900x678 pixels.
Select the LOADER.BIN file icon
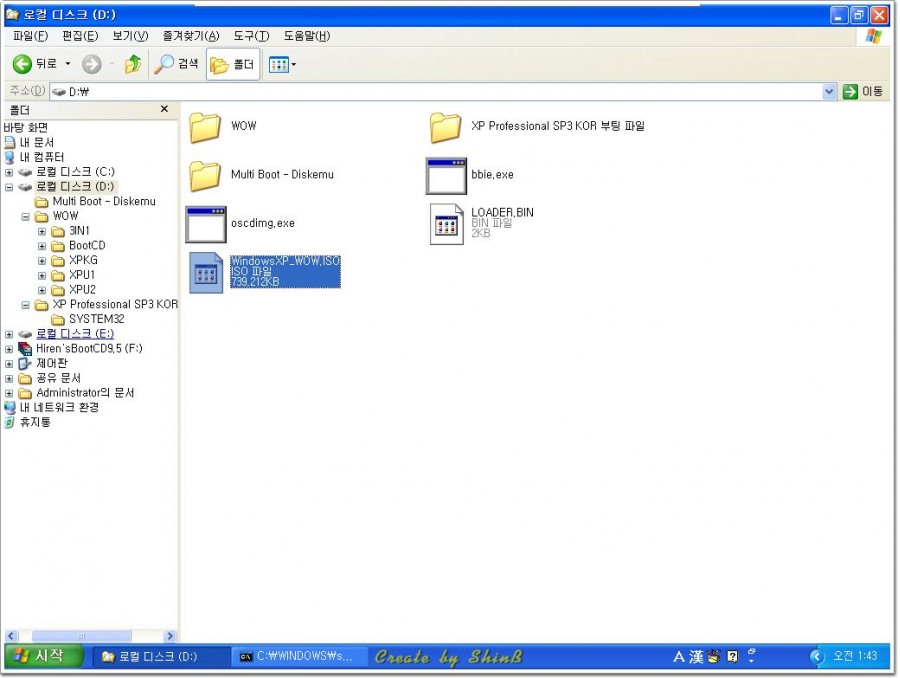tap(447, 224)
